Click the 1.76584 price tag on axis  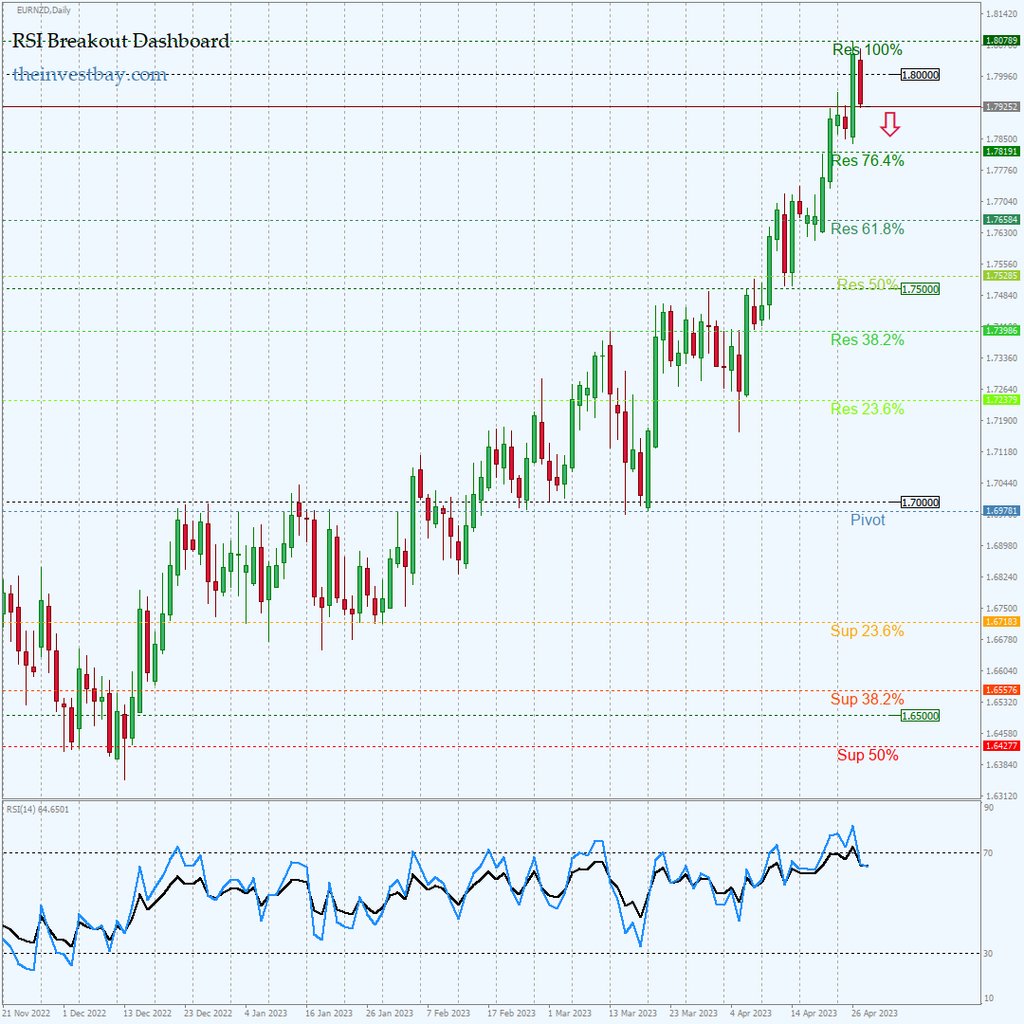point(1002,220)
